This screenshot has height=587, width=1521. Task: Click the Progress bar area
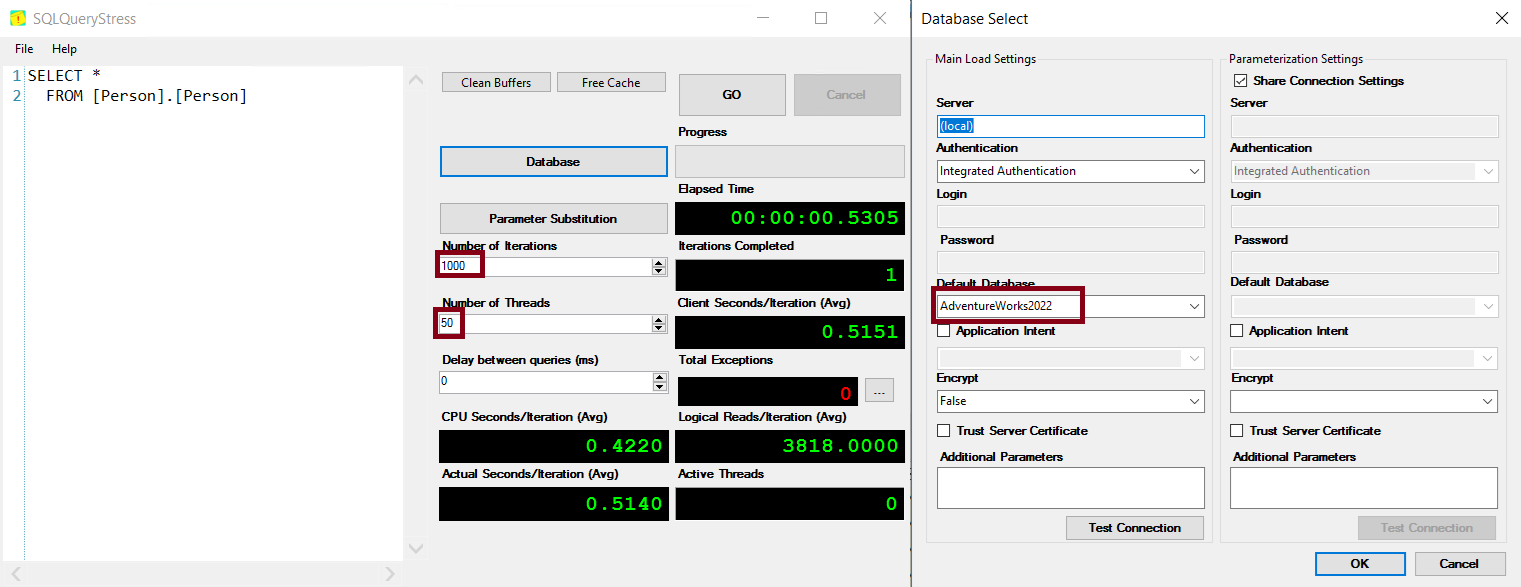(x=789, y=161)
